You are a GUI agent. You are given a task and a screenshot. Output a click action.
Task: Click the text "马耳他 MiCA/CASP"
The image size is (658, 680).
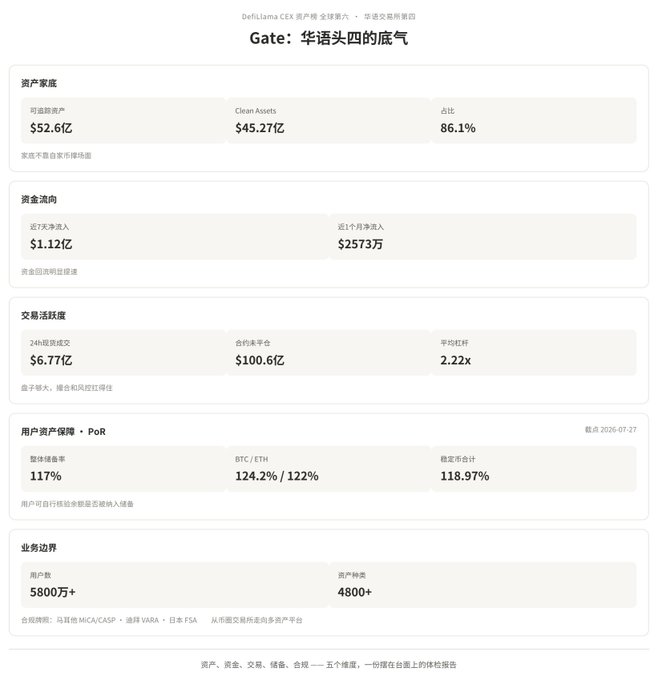86,620
